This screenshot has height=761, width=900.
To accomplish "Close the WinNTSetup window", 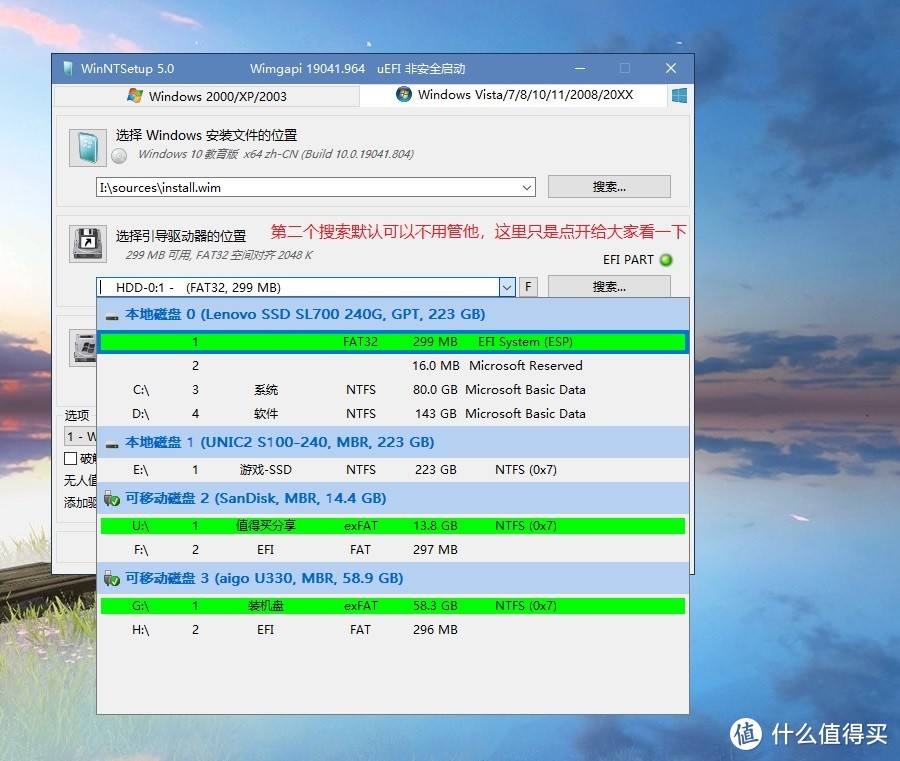I will [670, 68].
